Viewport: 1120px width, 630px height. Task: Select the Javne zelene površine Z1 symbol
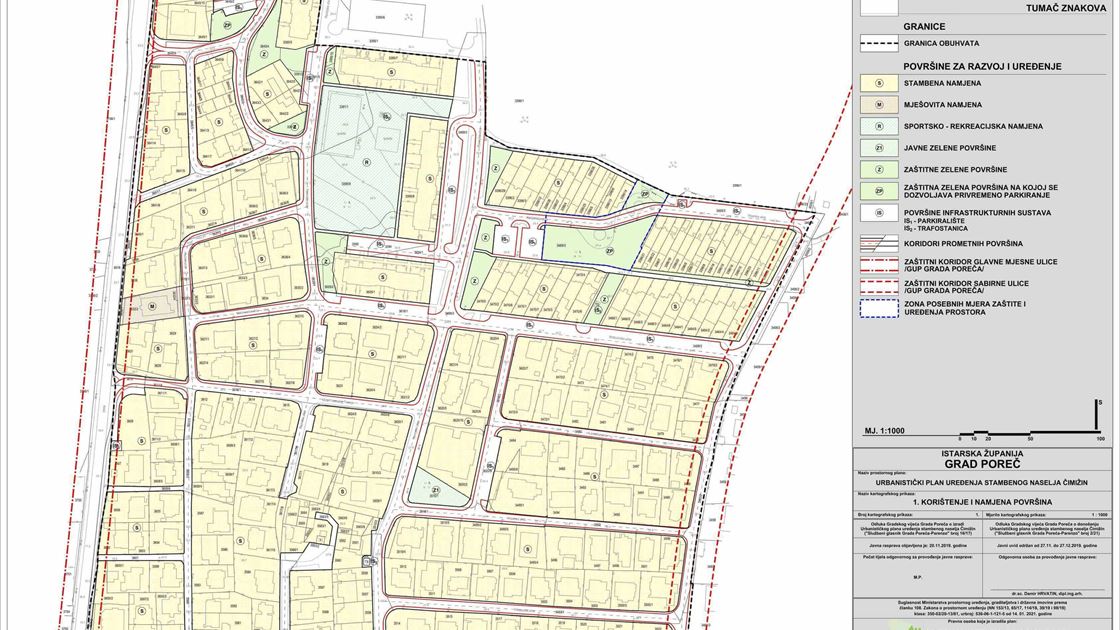point(879,148)
